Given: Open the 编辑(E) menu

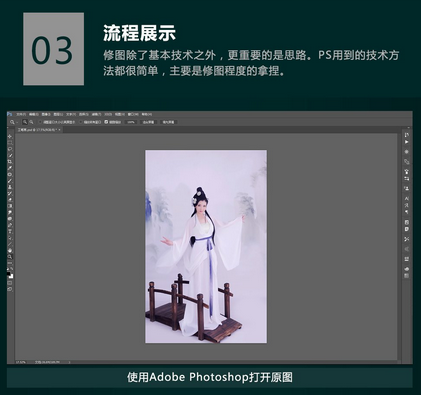Looking at the screenshot, I should click(33, 114).
